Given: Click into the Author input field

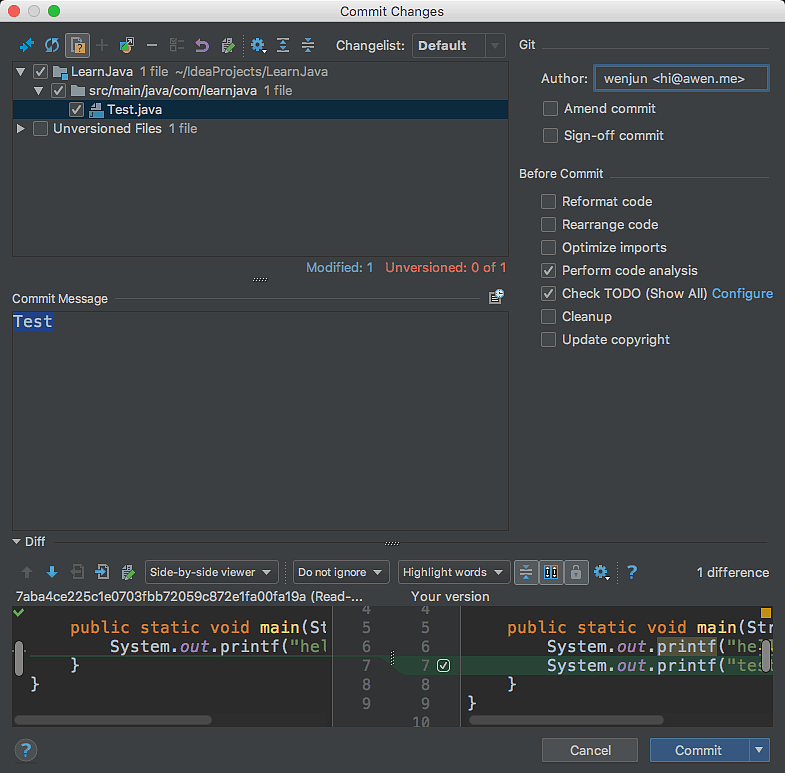Looking at the screenshot, I should pos(680,78).
